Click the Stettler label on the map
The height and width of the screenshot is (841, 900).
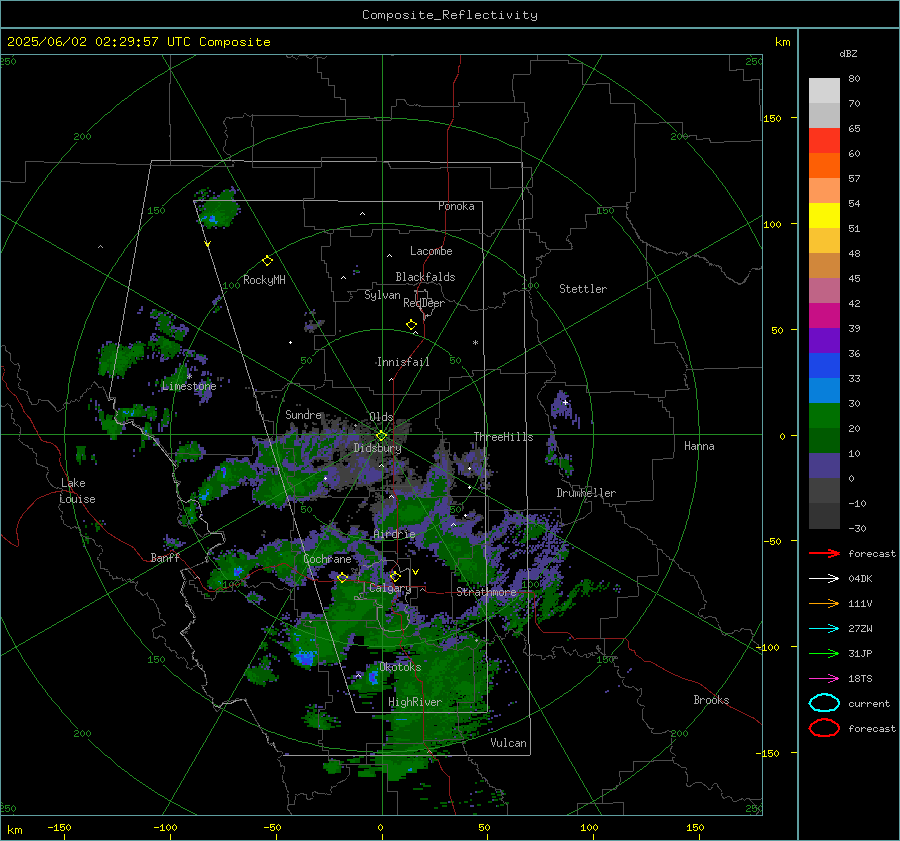click(x=583, y=289)
